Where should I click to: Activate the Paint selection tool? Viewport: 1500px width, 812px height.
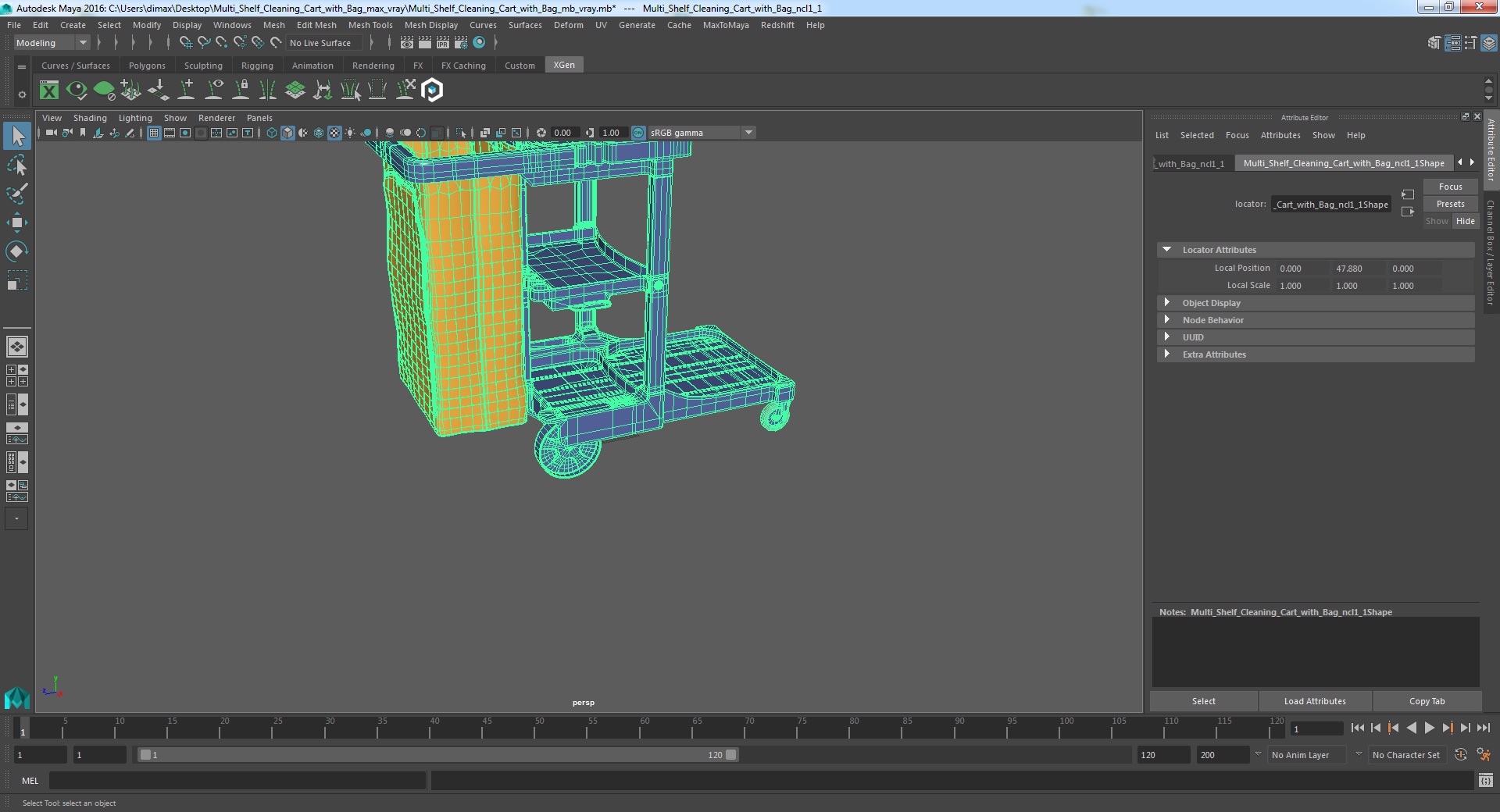coord(17,194)
